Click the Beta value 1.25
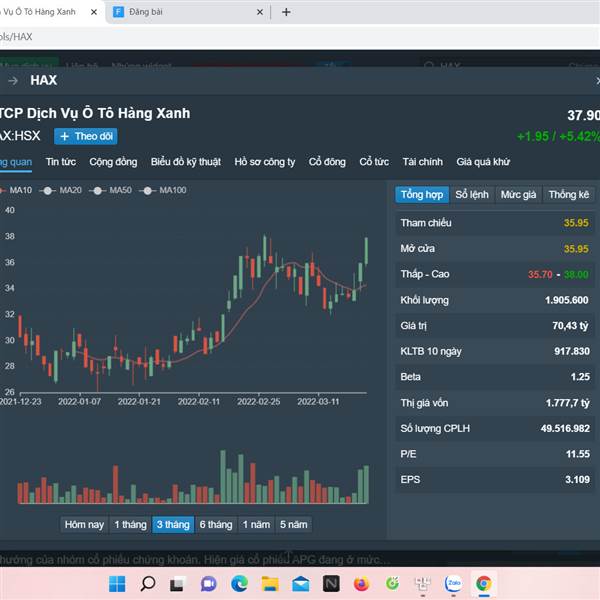 [580, 377]
